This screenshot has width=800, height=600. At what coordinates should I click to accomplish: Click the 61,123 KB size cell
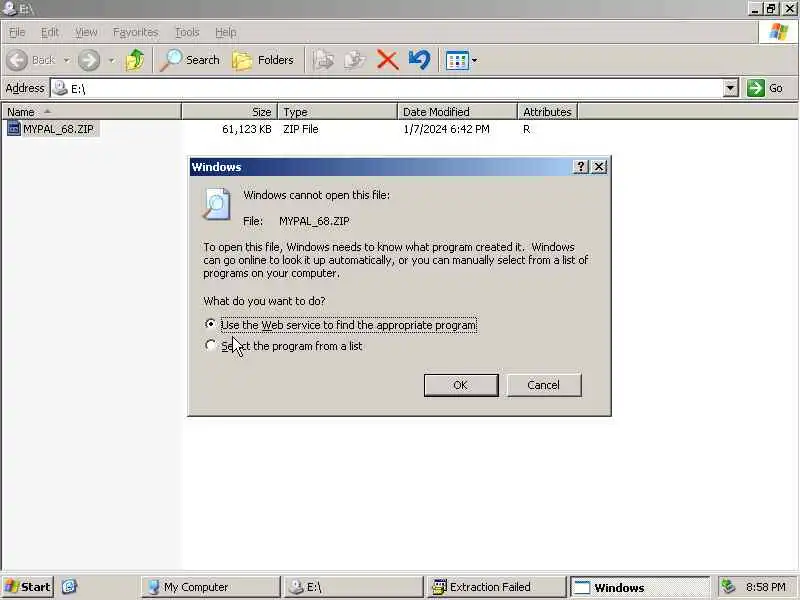coord(246,129)
